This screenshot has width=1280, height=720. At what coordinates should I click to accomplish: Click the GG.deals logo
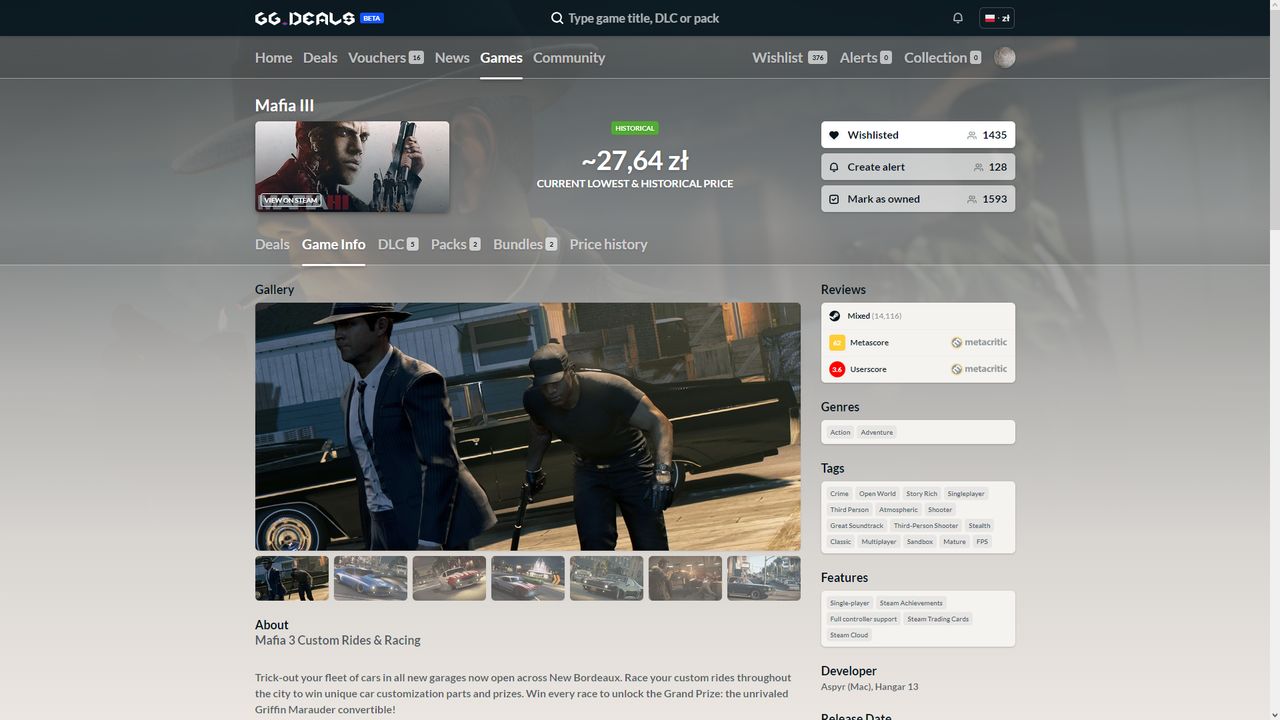(305, 18)
